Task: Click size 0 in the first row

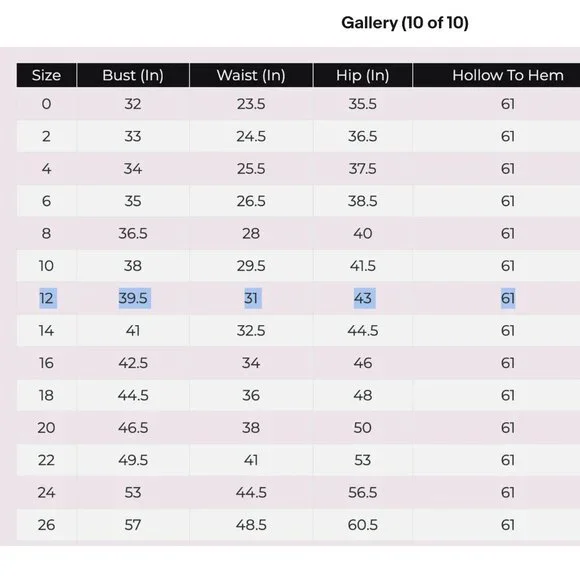Action: (x=46, y=104)
